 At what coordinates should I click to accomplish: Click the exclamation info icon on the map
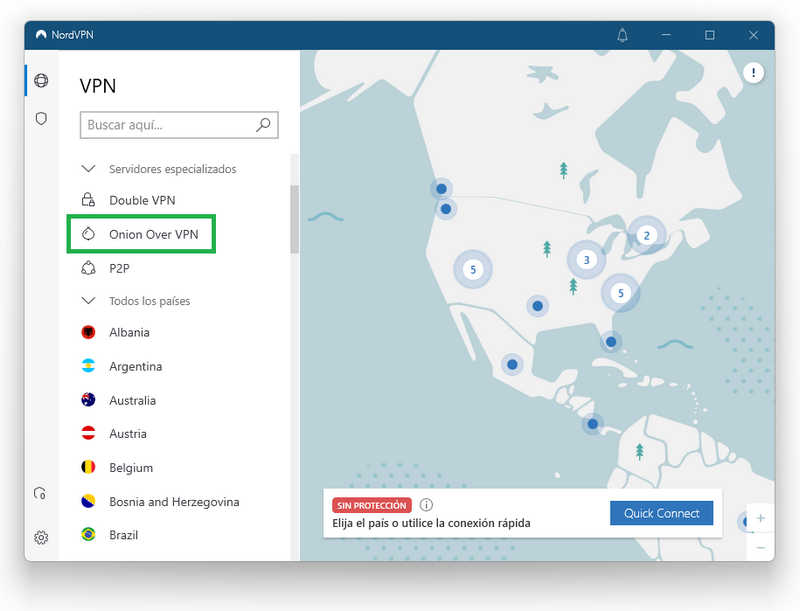pos(753,72)
